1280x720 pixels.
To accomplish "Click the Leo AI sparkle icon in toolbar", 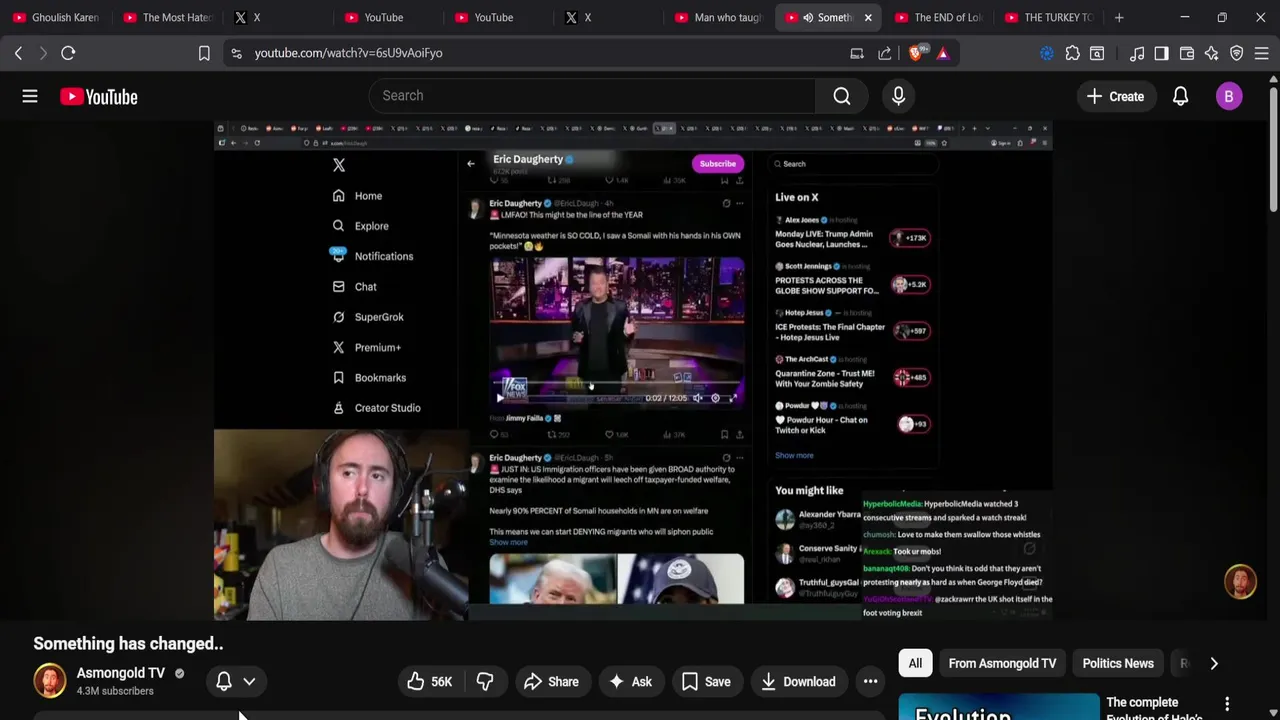I will (1212, 53).
